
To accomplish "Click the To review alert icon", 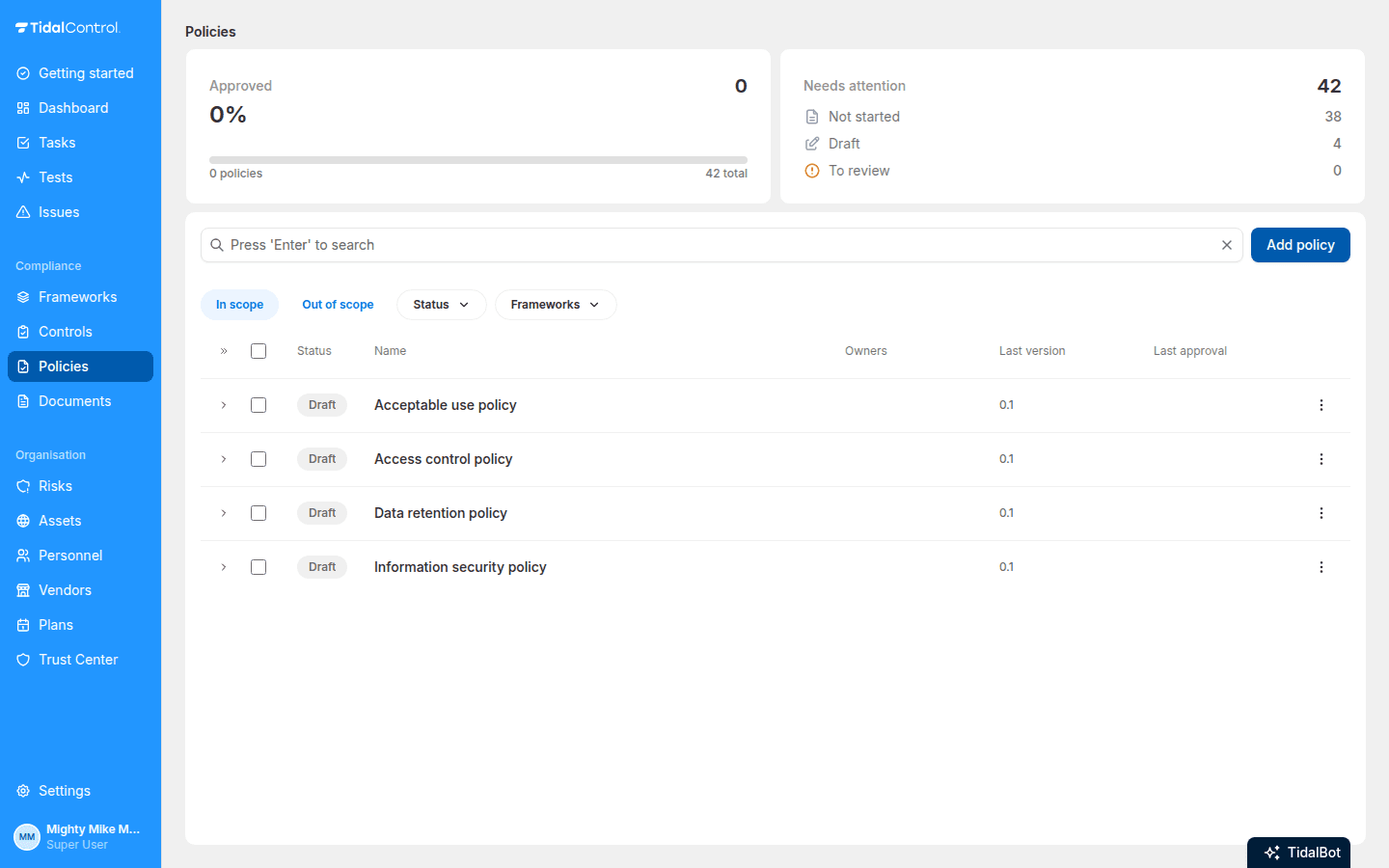I will pos(812,171).
